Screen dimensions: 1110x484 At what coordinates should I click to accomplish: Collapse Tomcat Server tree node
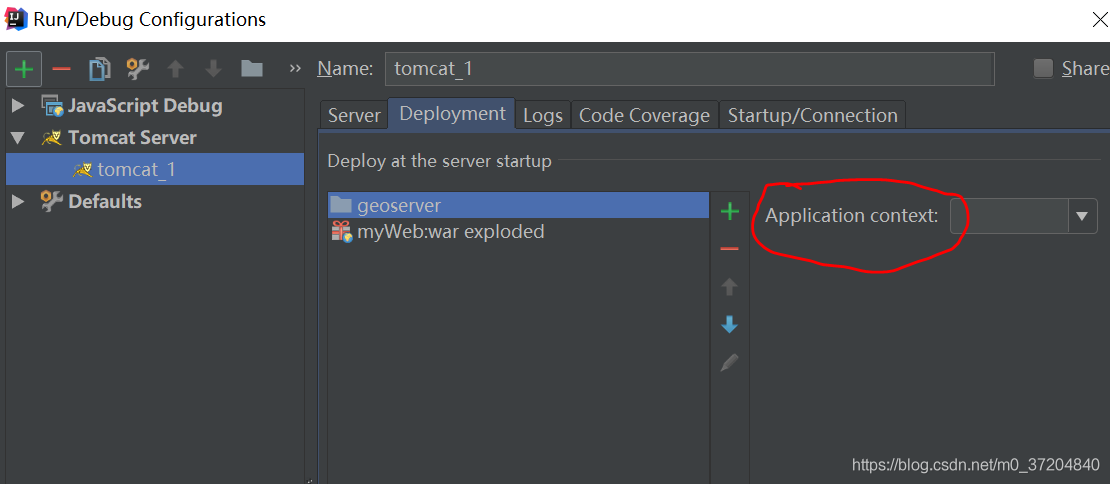click(18, 137)
